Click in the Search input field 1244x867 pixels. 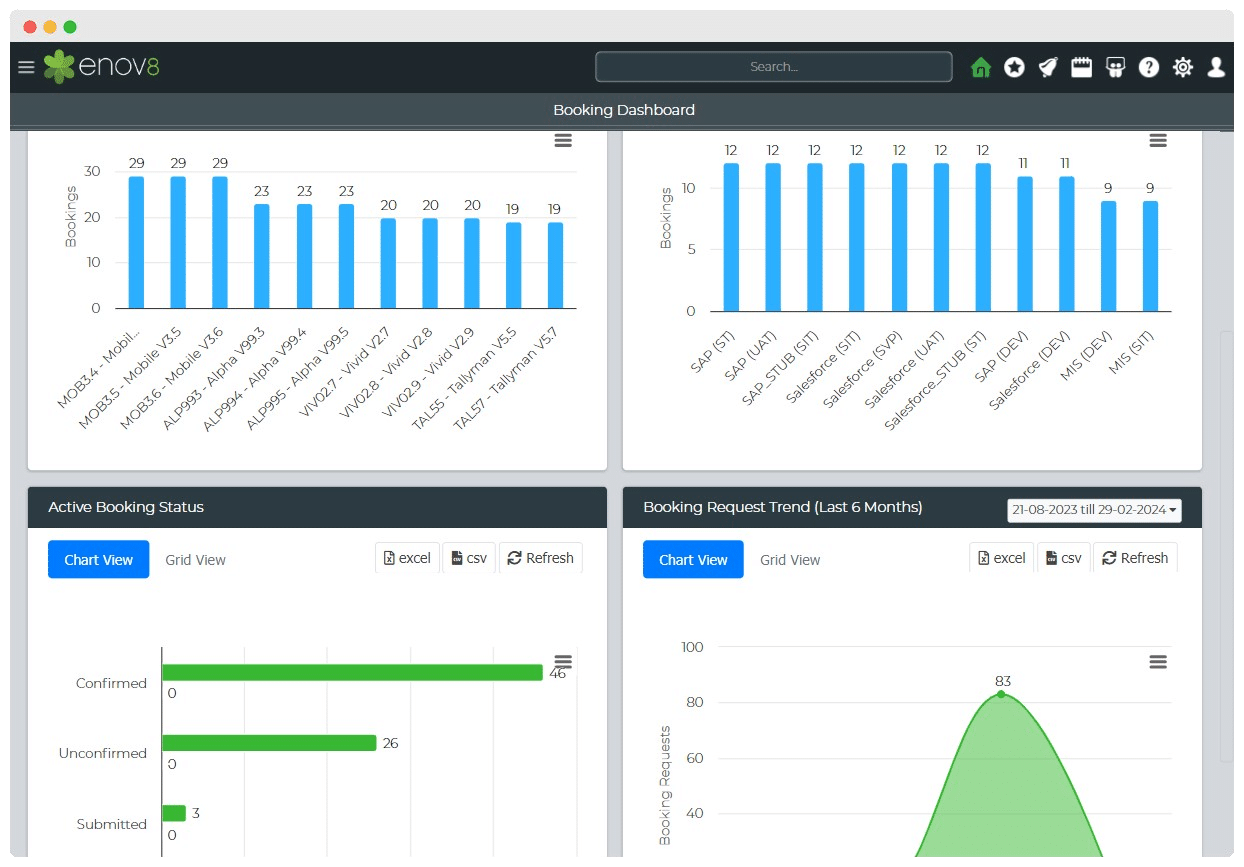[x=773, y=67]
